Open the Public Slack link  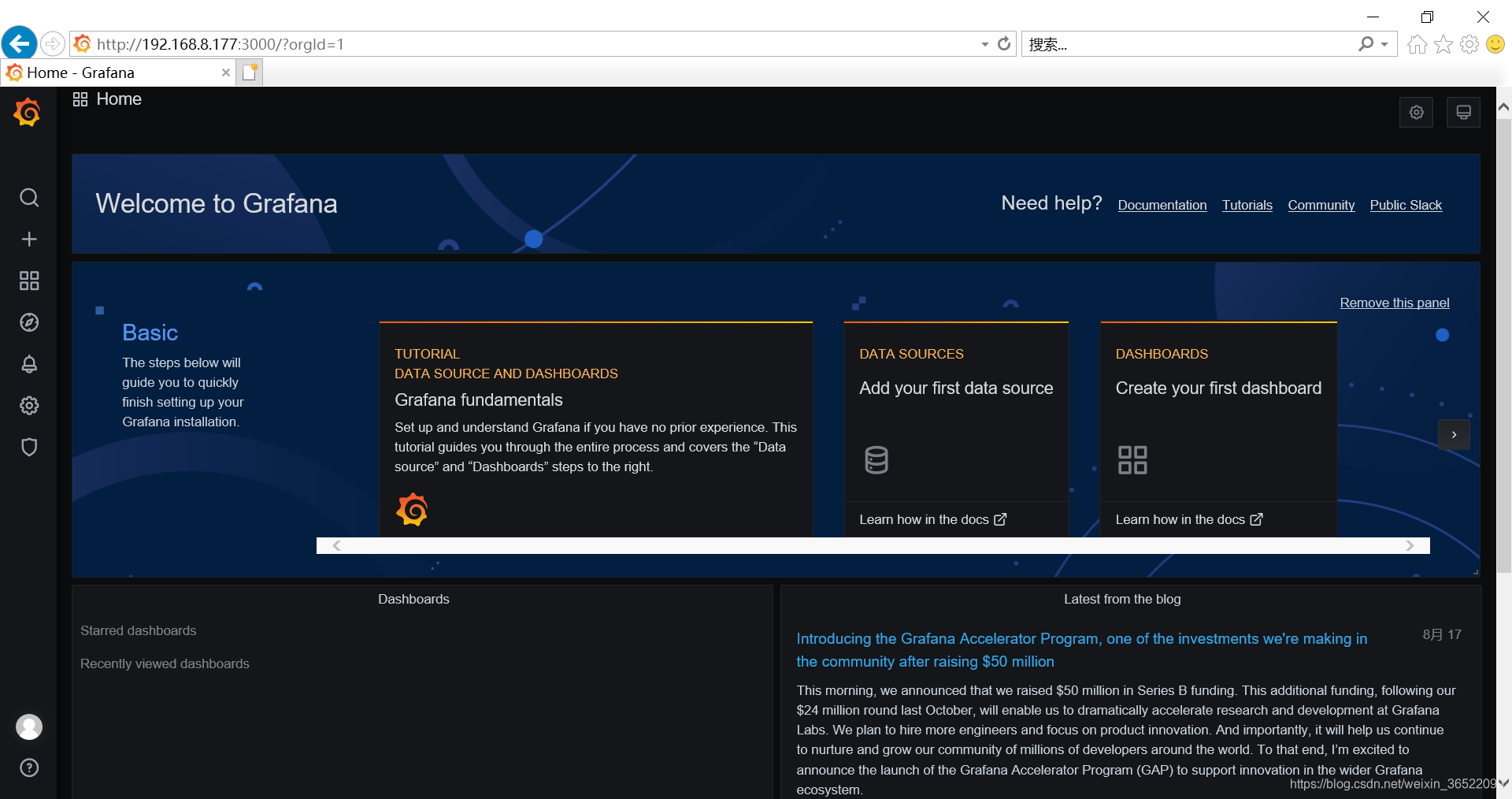click(x=1406, y=205)
